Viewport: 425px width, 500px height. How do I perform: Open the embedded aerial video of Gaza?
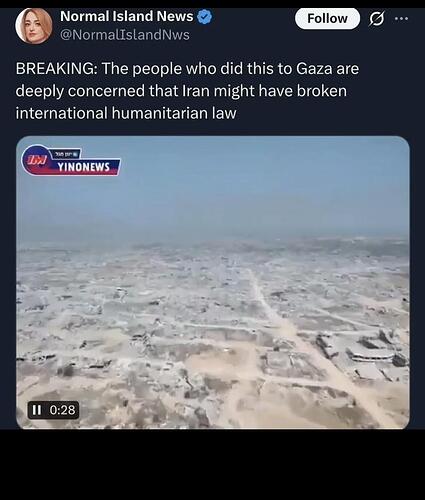point(213,282)
